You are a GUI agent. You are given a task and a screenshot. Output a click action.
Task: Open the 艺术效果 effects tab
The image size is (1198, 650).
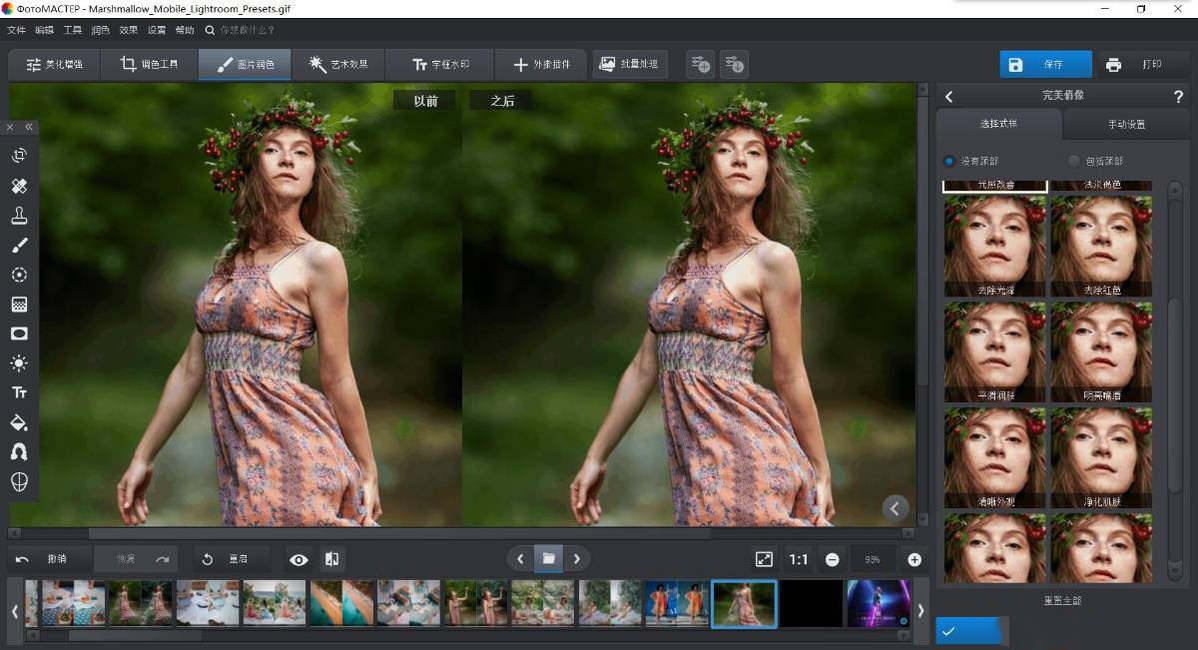click(x=338, y=64)
